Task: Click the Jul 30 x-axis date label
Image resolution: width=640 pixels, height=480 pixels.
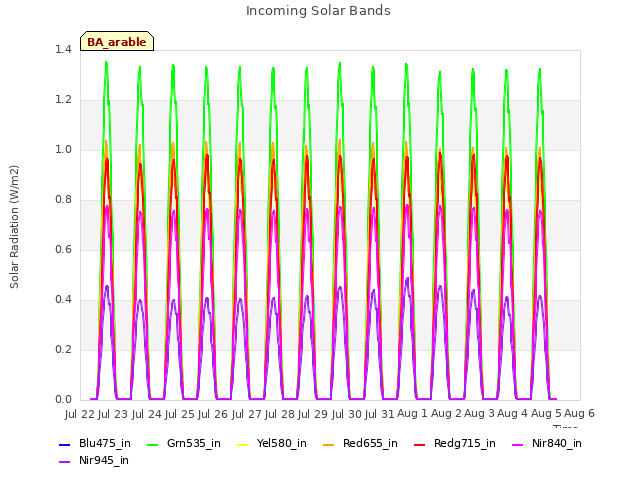Action: 347,414
